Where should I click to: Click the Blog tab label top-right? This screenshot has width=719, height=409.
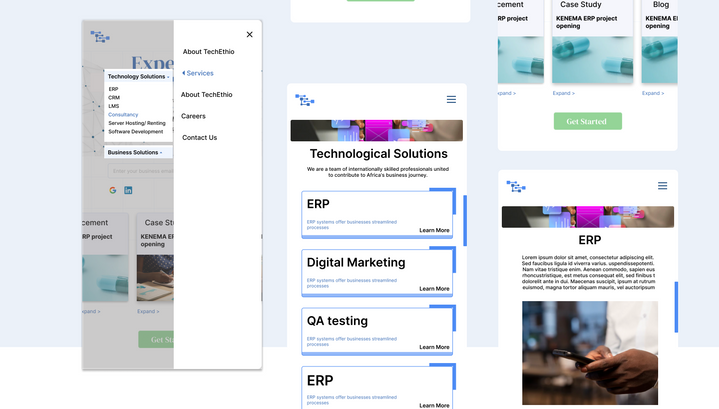point(661,5)
